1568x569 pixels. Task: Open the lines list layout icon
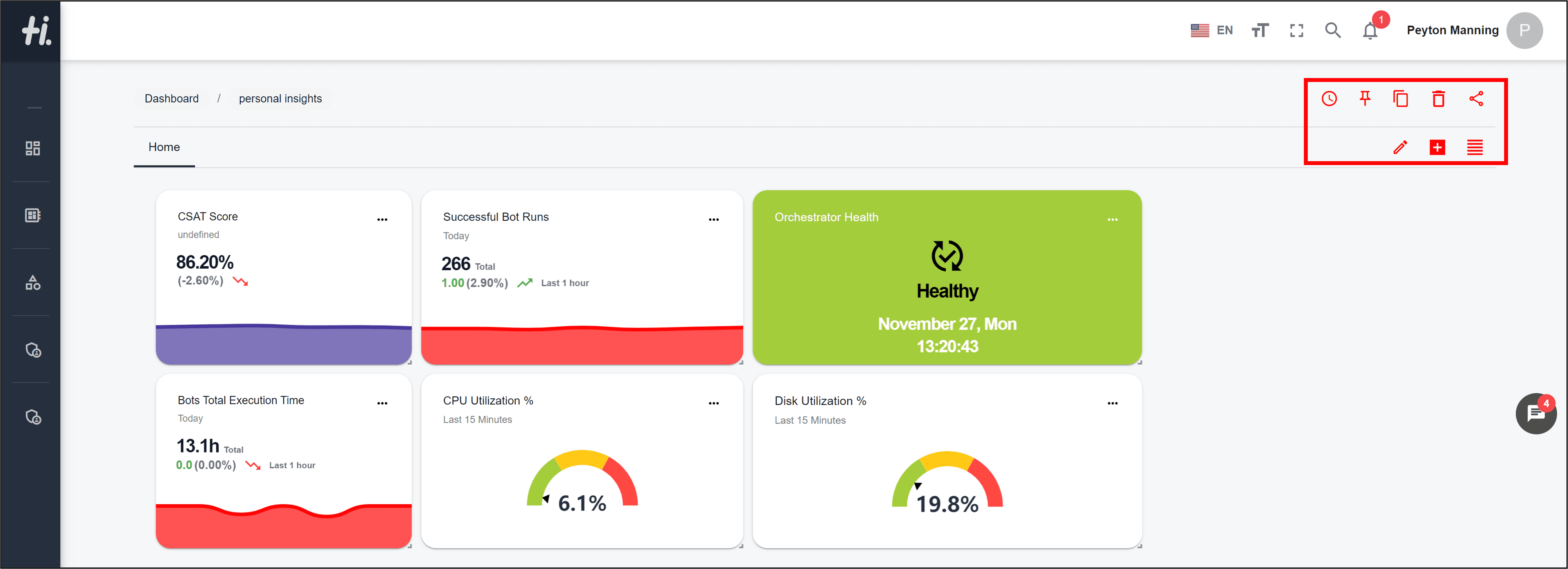[x=1475, y=147]
